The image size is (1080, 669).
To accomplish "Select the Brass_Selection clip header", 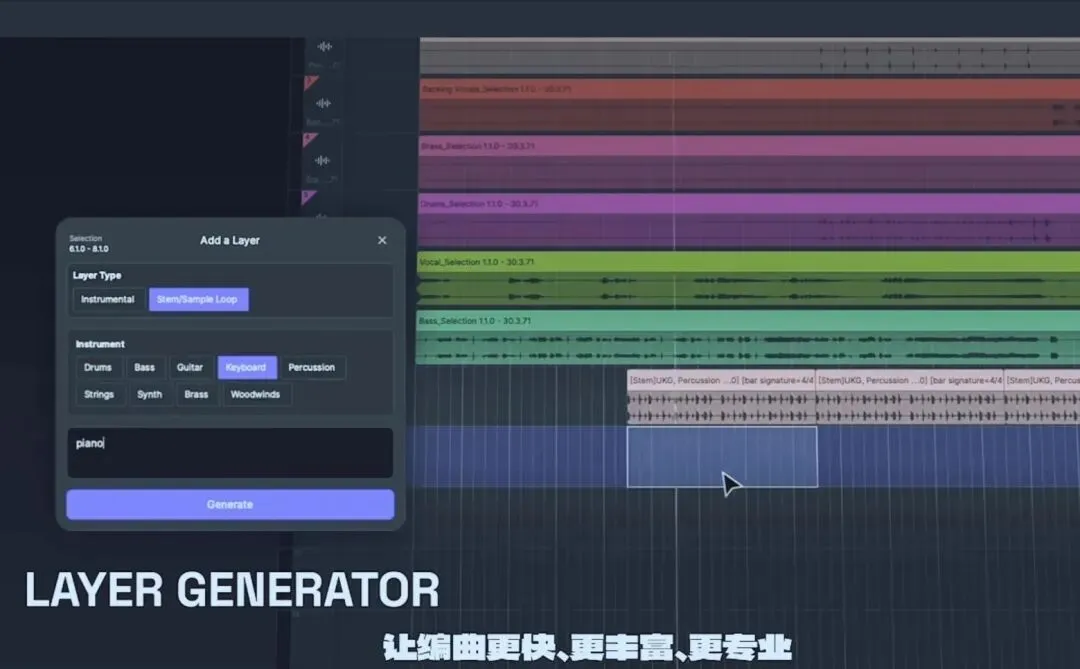I will 749,146.
